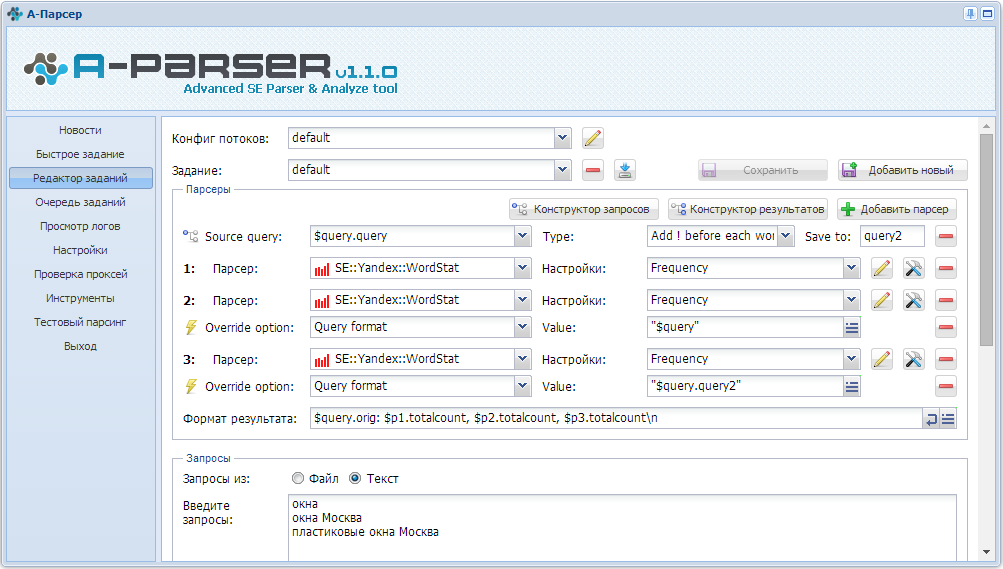The height and width of the screenshot is (569, 1003).
Task: Edit settings pencil for parser 2
Action: (x=881, y=300)
